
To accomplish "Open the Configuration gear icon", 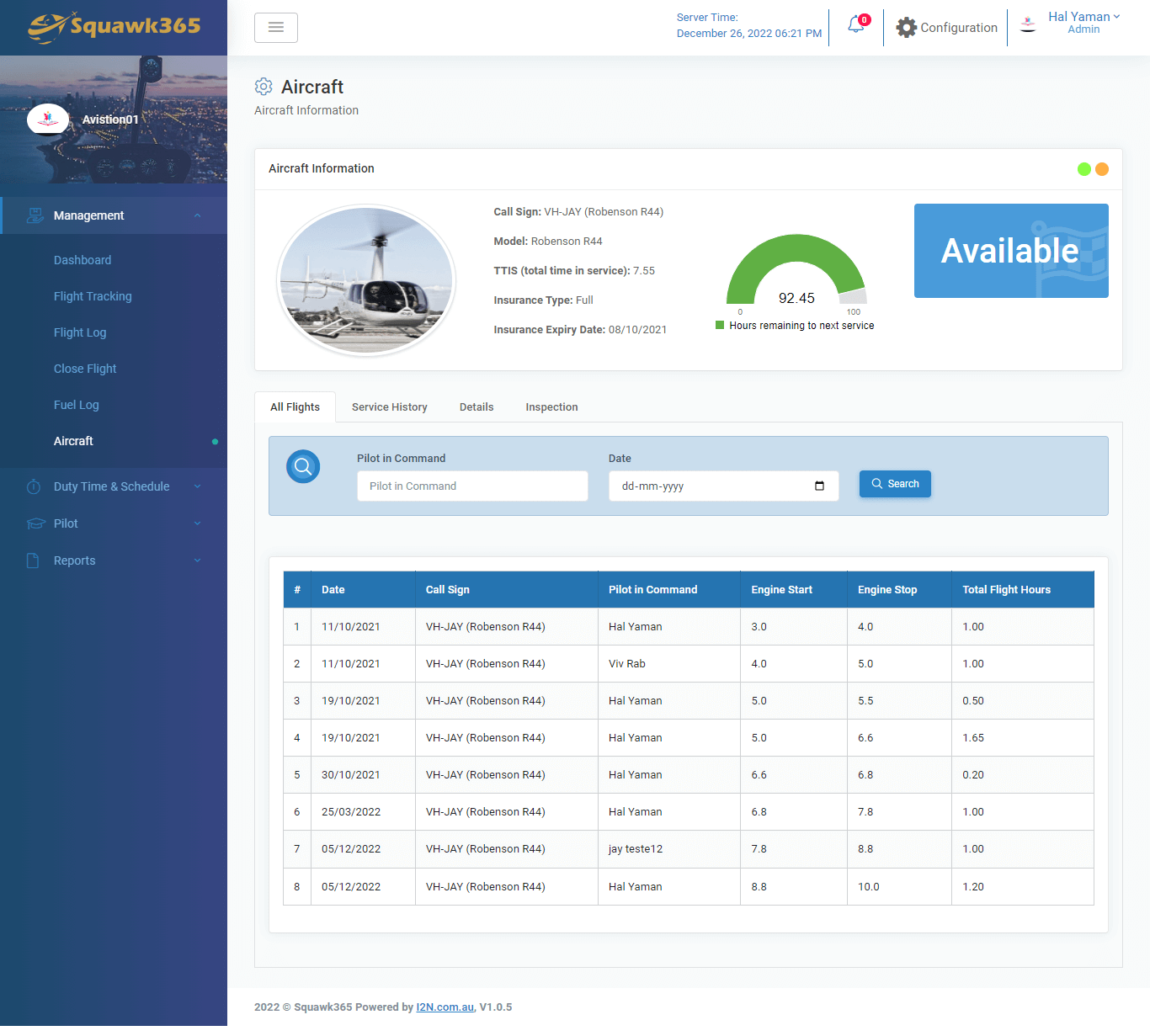I will click(x=906, y=28).
